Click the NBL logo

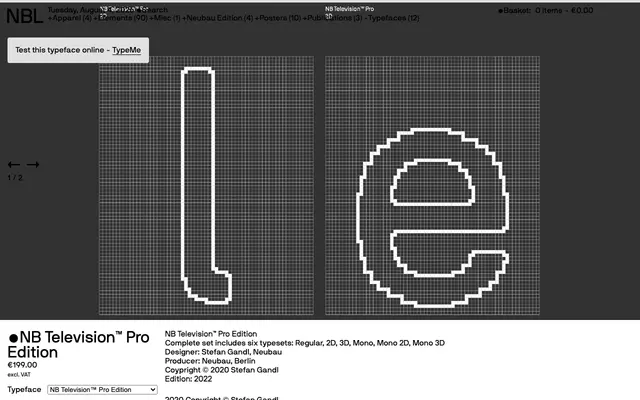click(24, 16)
